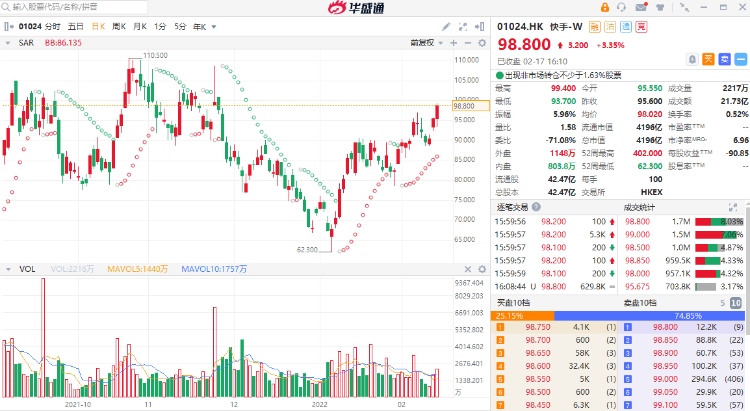Open VOL indicator hamburger menu
Image resolution: width=750 pixels, height=411 pixels.
[x=9, y=270]
